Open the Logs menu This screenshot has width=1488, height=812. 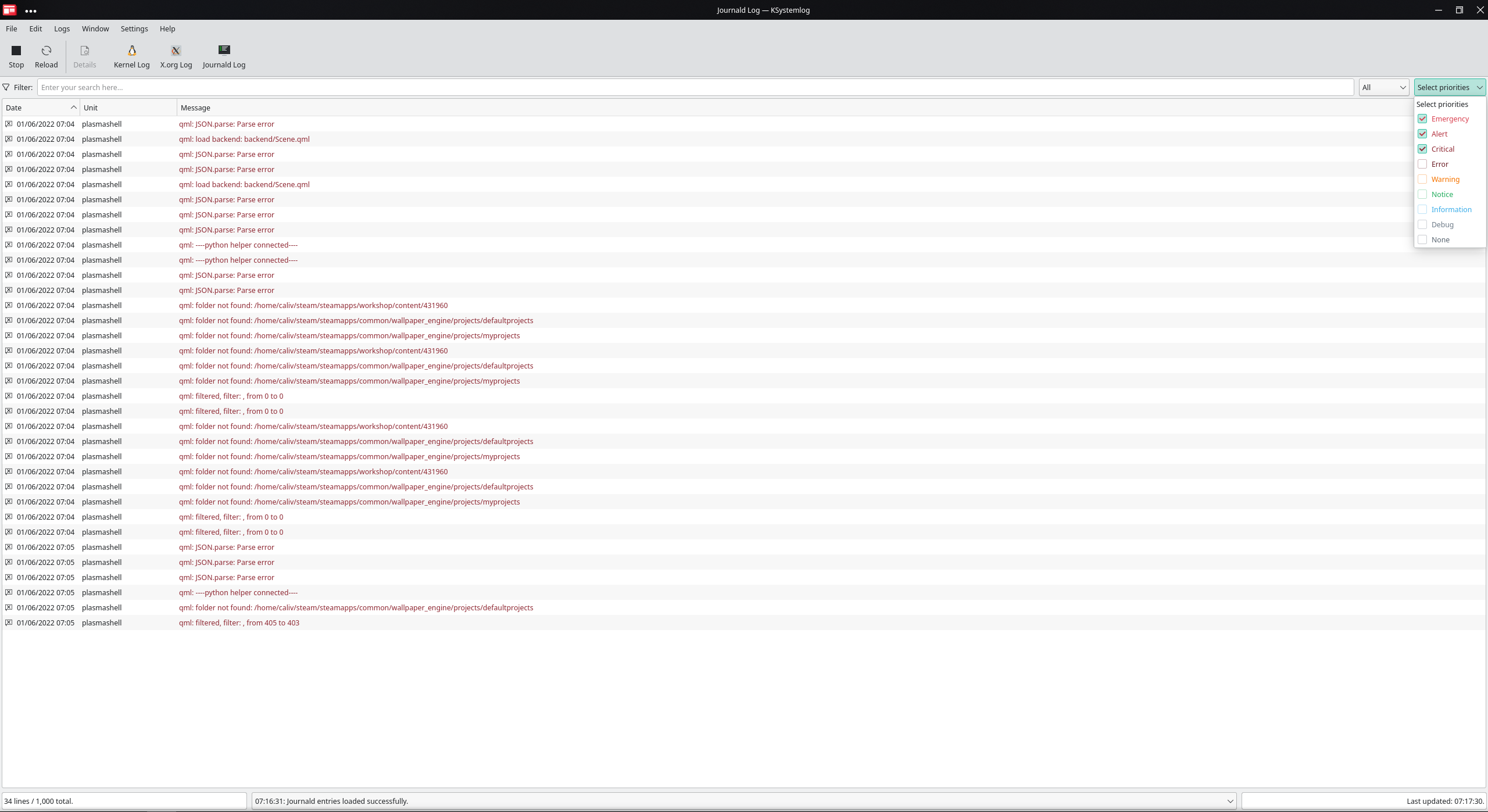click(x=62, y=28)
